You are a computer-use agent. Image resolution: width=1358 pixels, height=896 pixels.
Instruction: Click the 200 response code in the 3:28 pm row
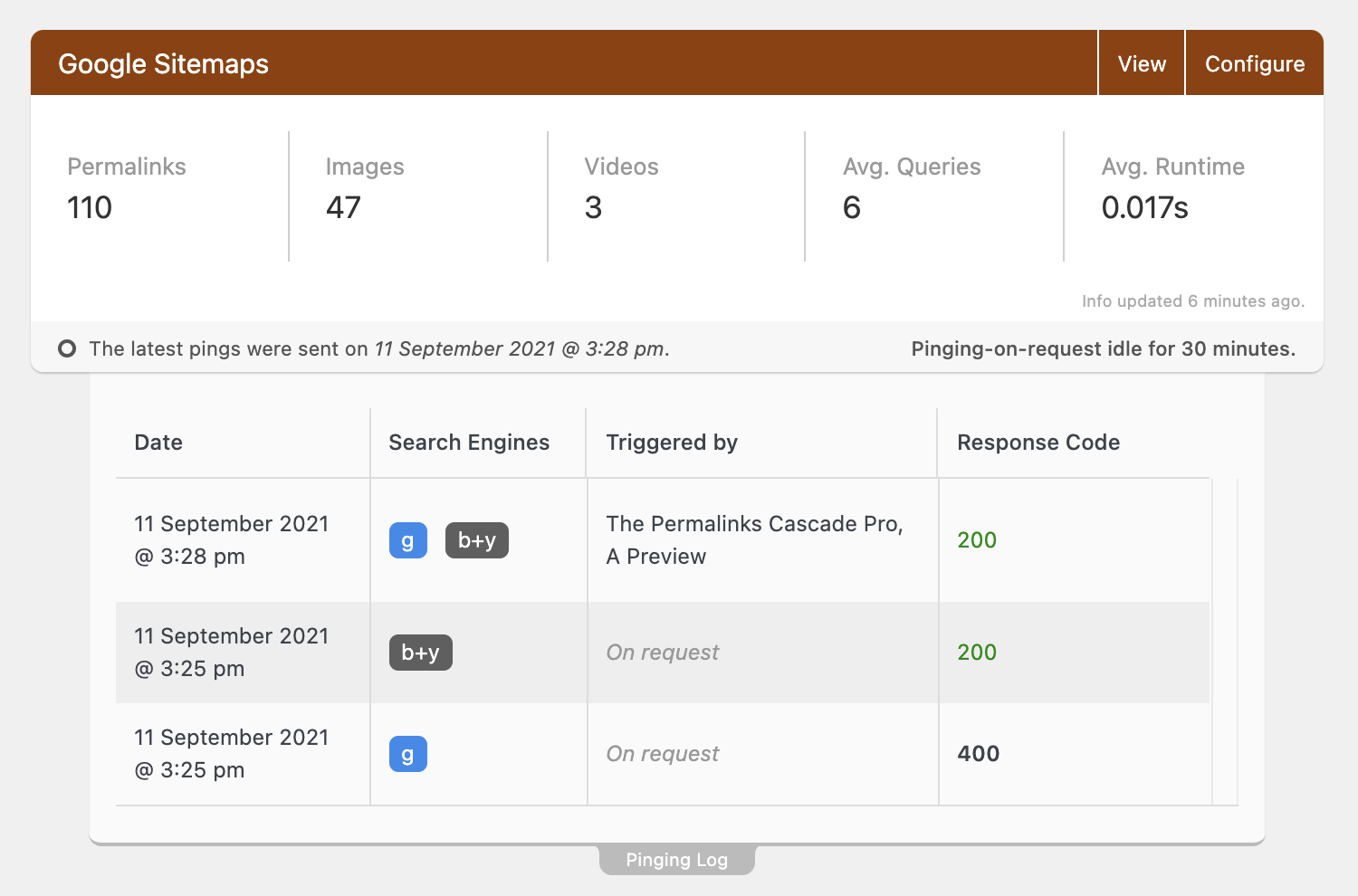[977, 540]
